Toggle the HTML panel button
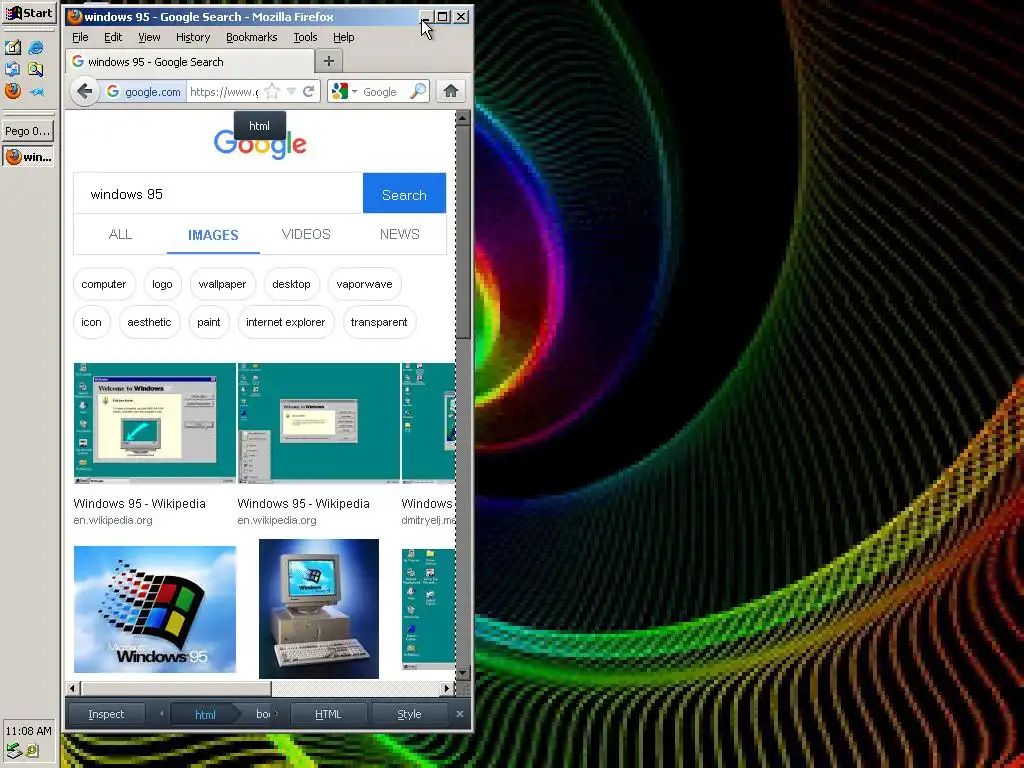 328,714
